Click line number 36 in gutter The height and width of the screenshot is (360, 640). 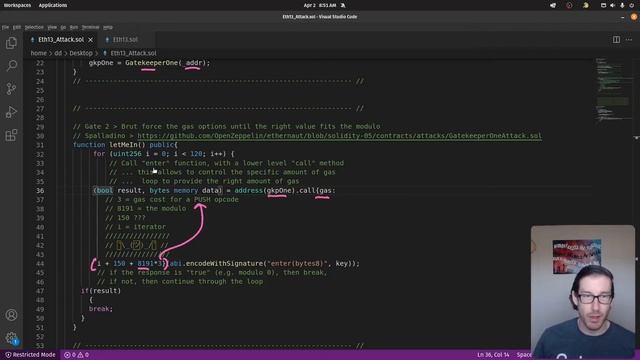pos(40,191)
